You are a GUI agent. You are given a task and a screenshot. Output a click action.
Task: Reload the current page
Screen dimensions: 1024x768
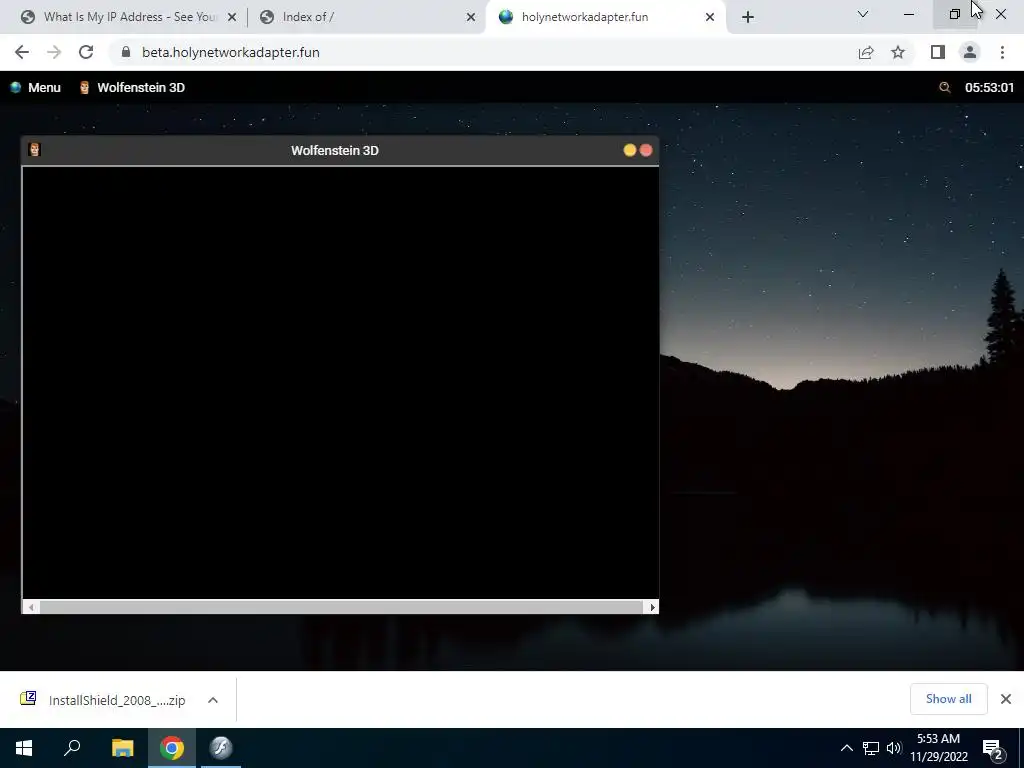[x=86, y=52]
